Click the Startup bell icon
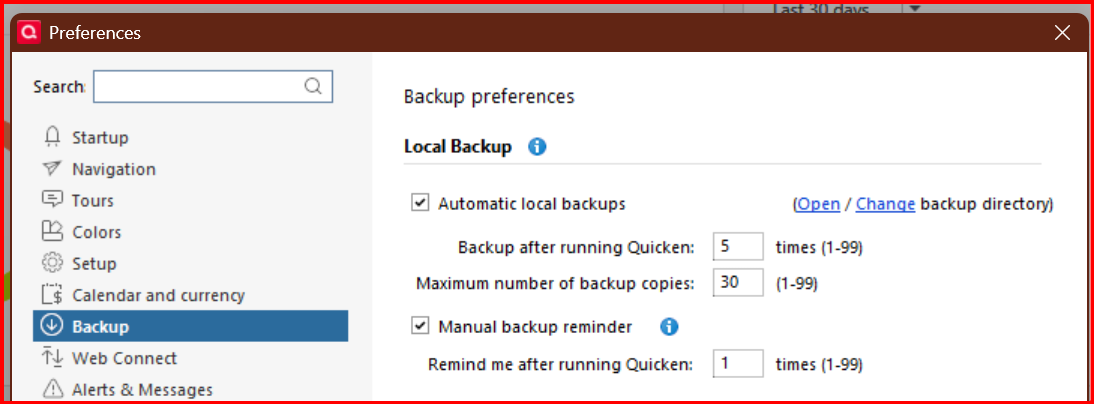1094x404 pixels. [x=53, y=137]
